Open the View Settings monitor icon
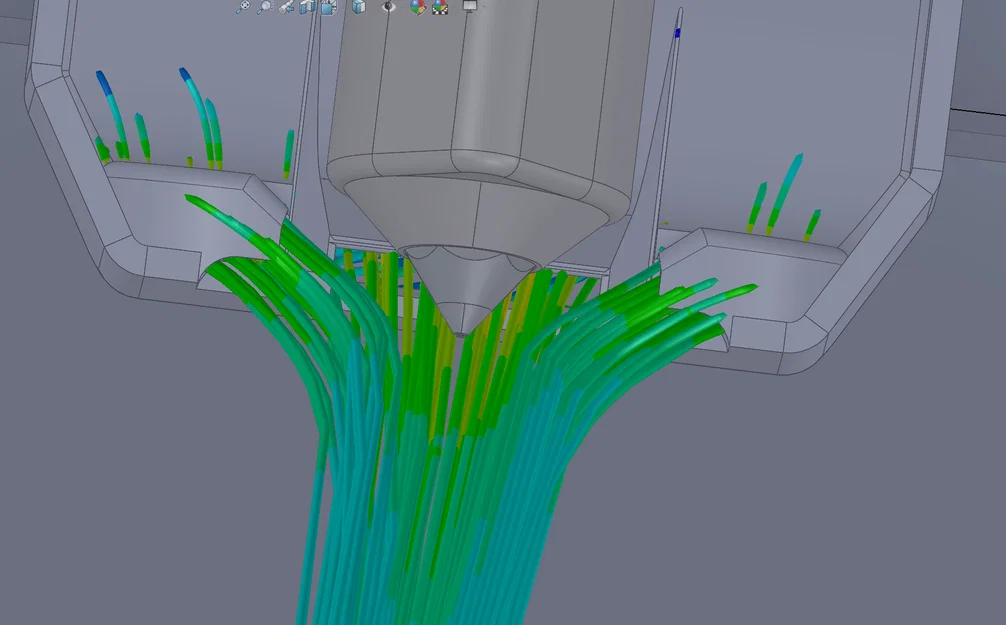Image resolution: width=1006 pixels, height=625 pixels. point(470,6)
